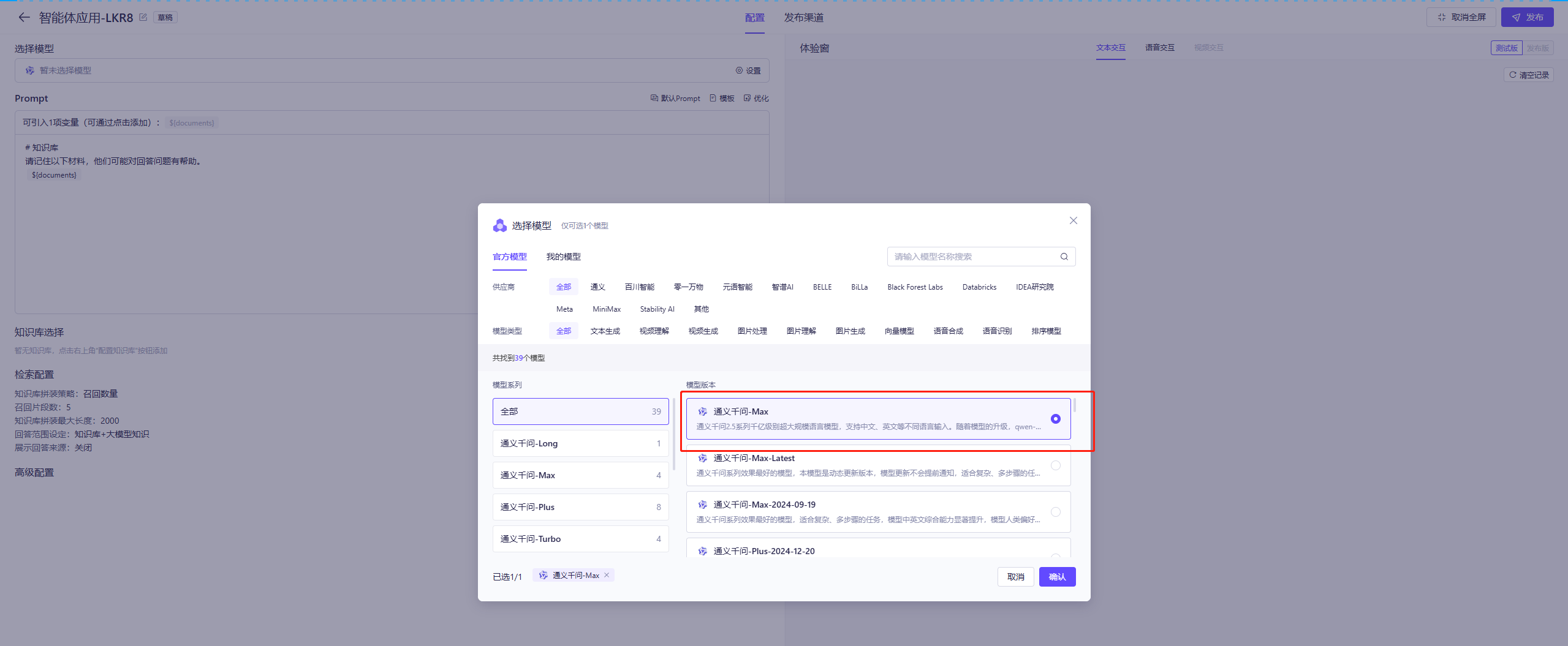Filter model type by 文本生成
This screenshot has height=646, width=1568.
point(605,331)
